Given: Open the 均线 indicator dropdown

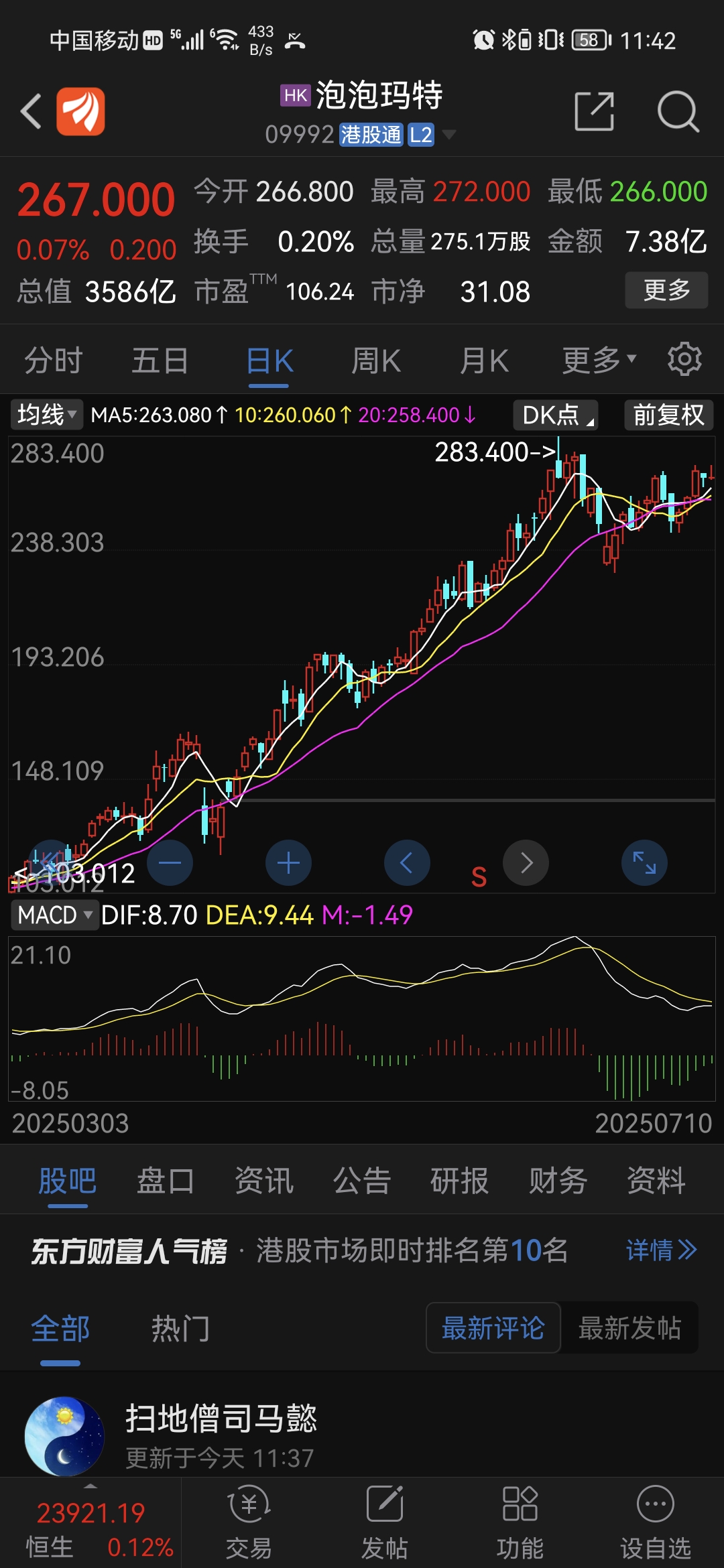Looking at the screenshot, I should pyautogui.click(x=47, y=415).
